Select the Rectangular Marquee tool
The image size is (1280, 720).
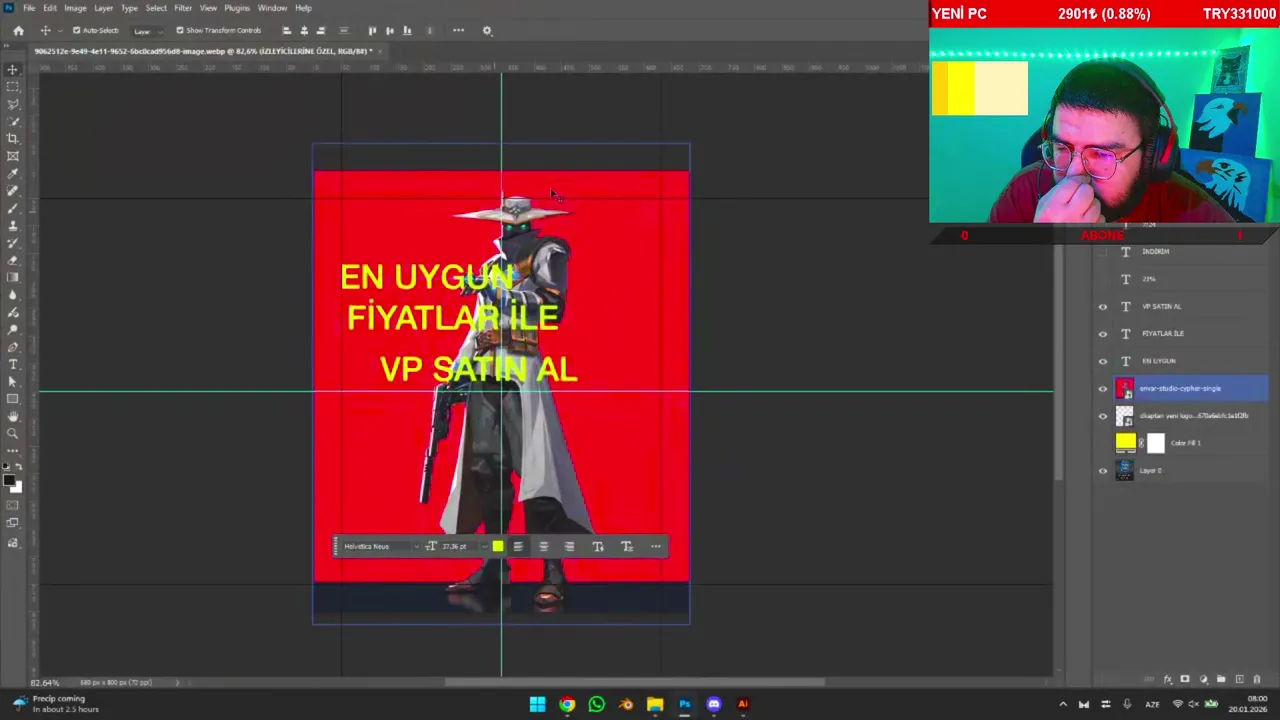[13, 86]
